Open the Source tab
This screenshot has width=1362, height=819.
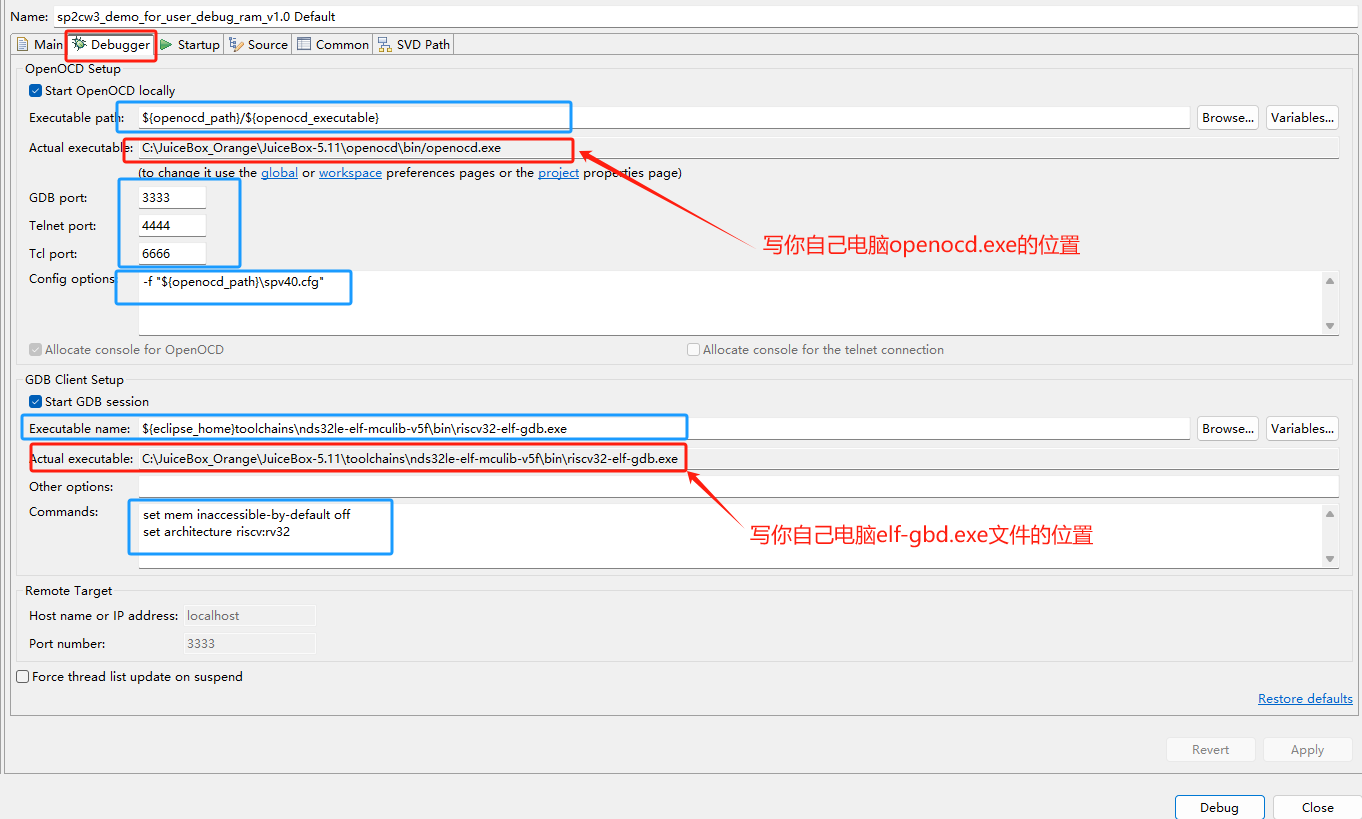[259, 45]
